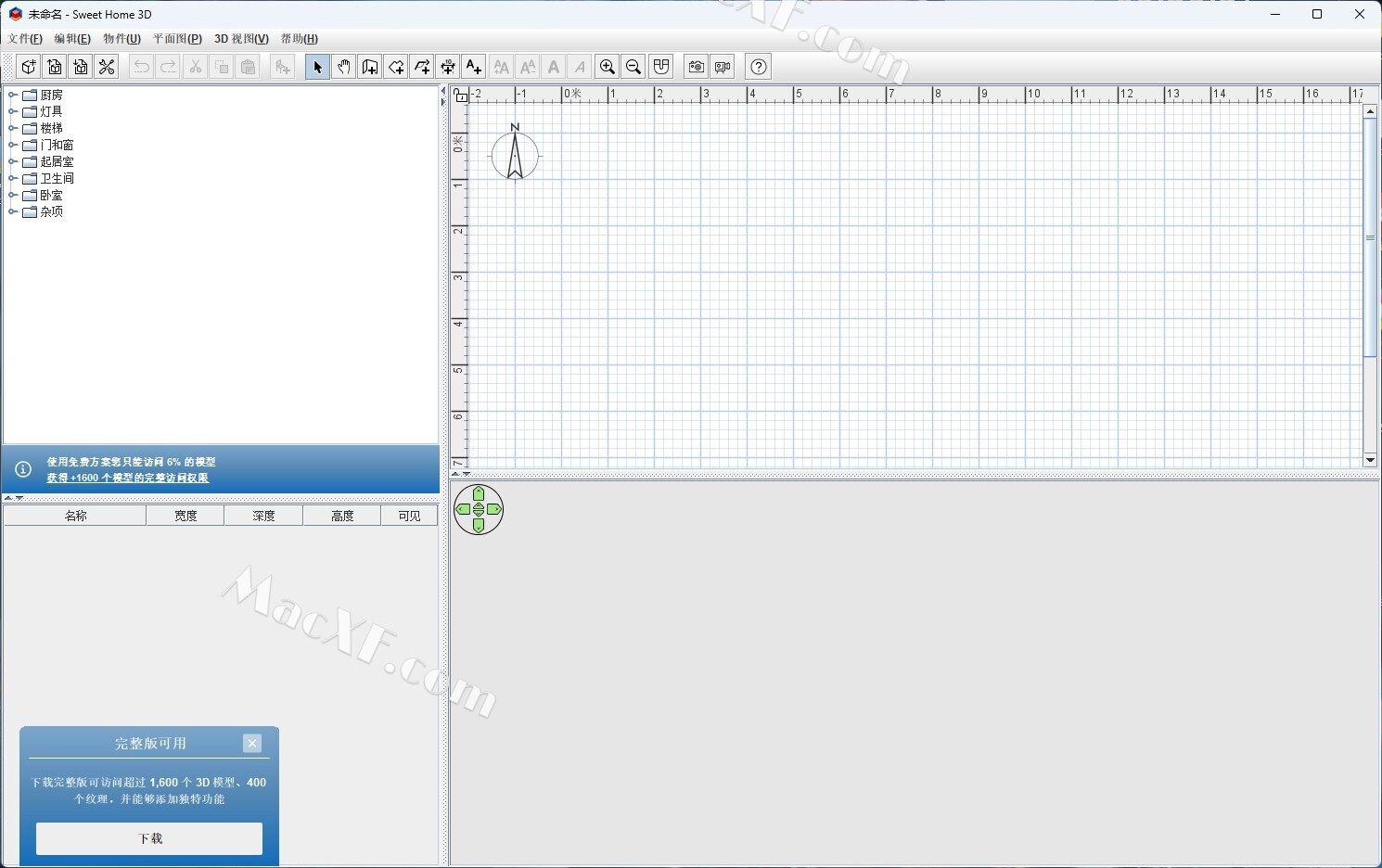
Task: Open the 编辑(E) menu
Action: coord(72,39)
